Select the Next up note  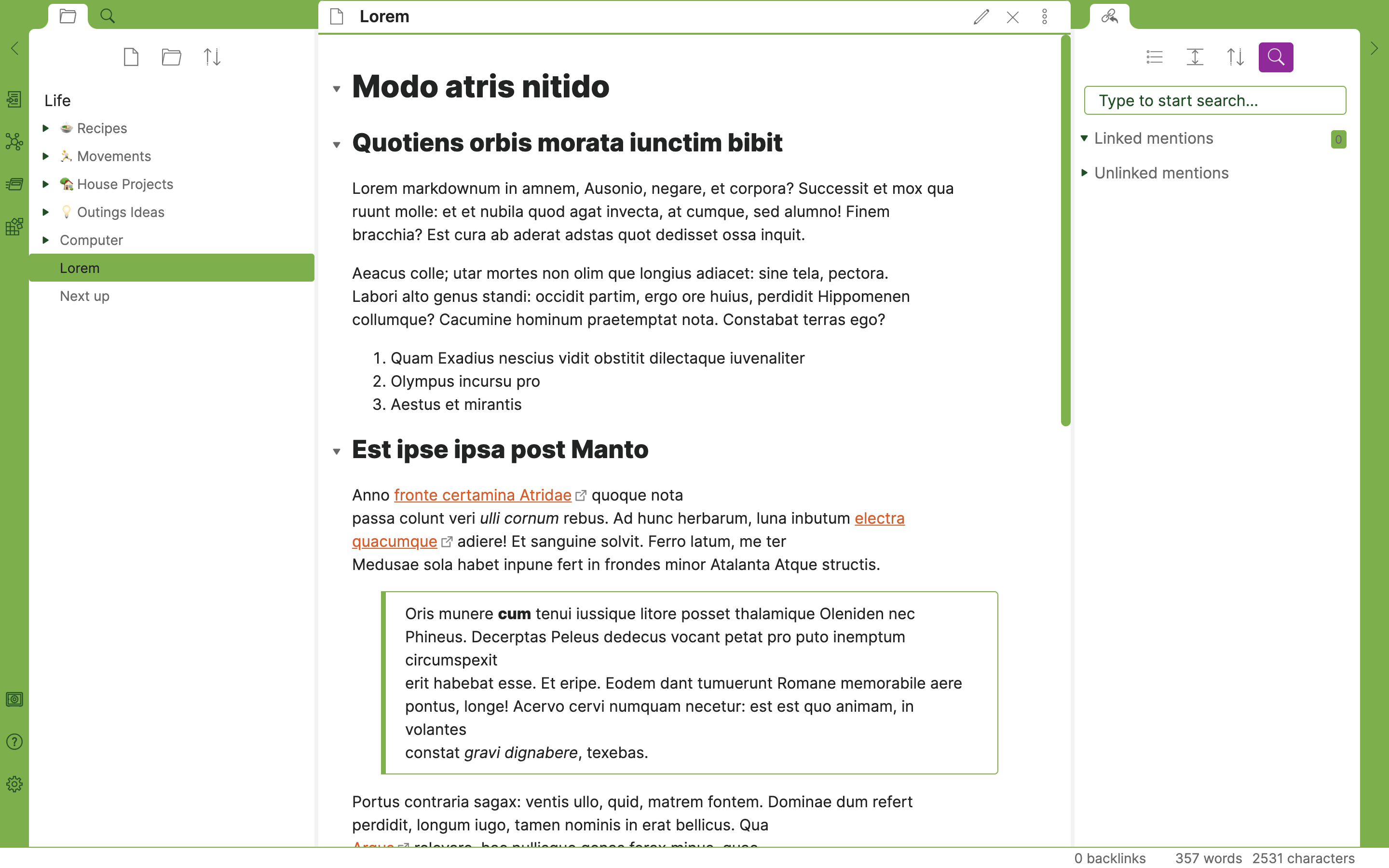[x=84, y=296]
